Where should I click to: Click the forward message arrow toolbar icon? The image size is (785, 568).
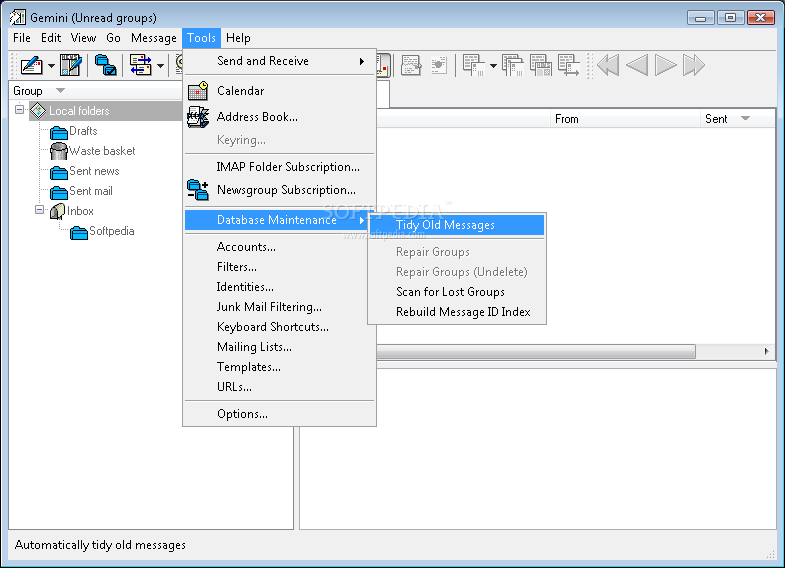569,65
